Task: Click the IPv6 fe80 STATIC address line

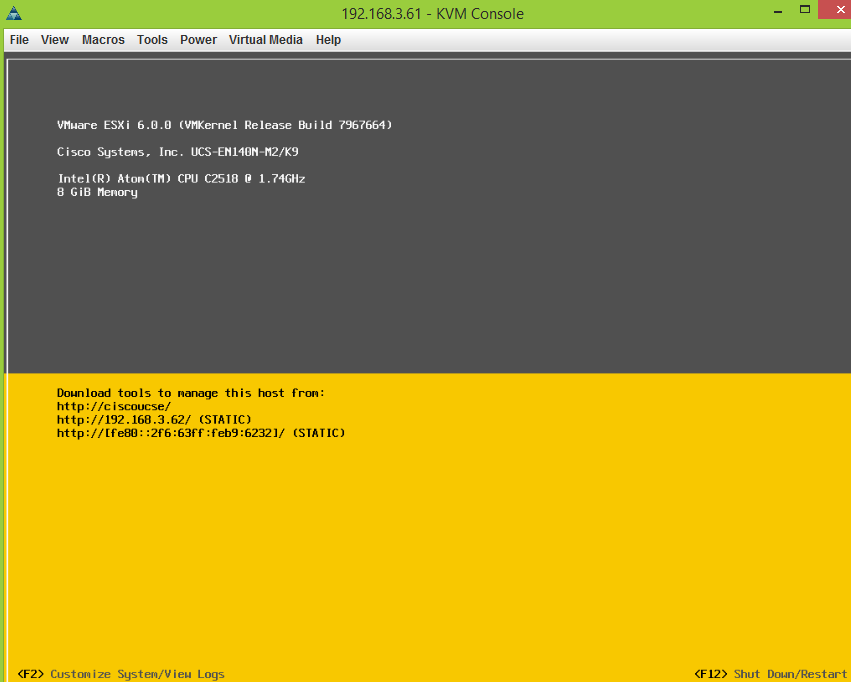Action: 201,433
